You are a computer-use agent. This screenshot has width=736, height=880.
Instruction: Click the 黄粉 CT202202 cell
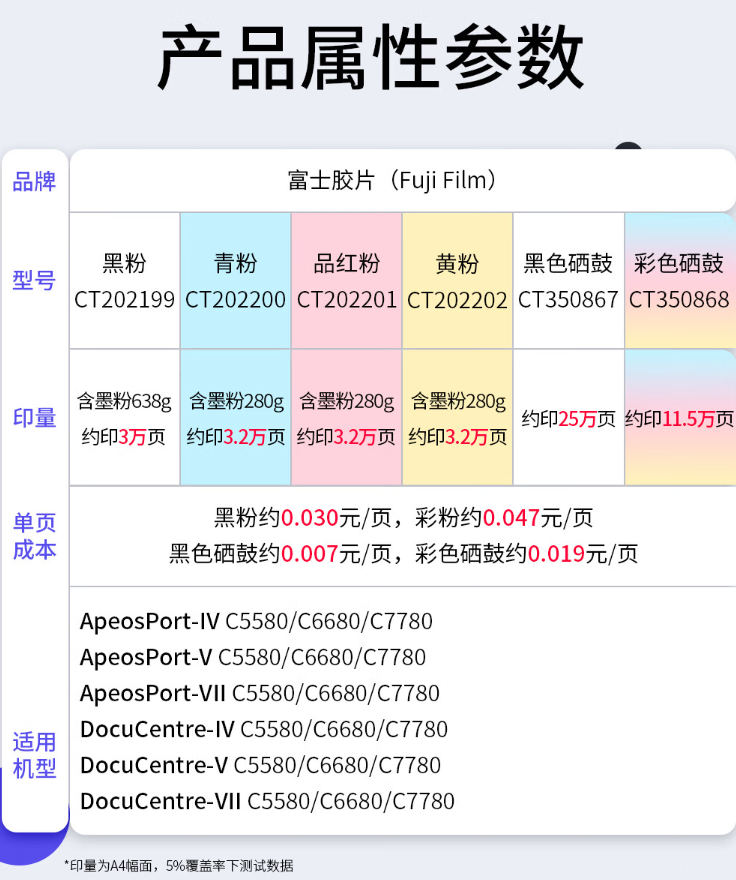click(458, 281)
